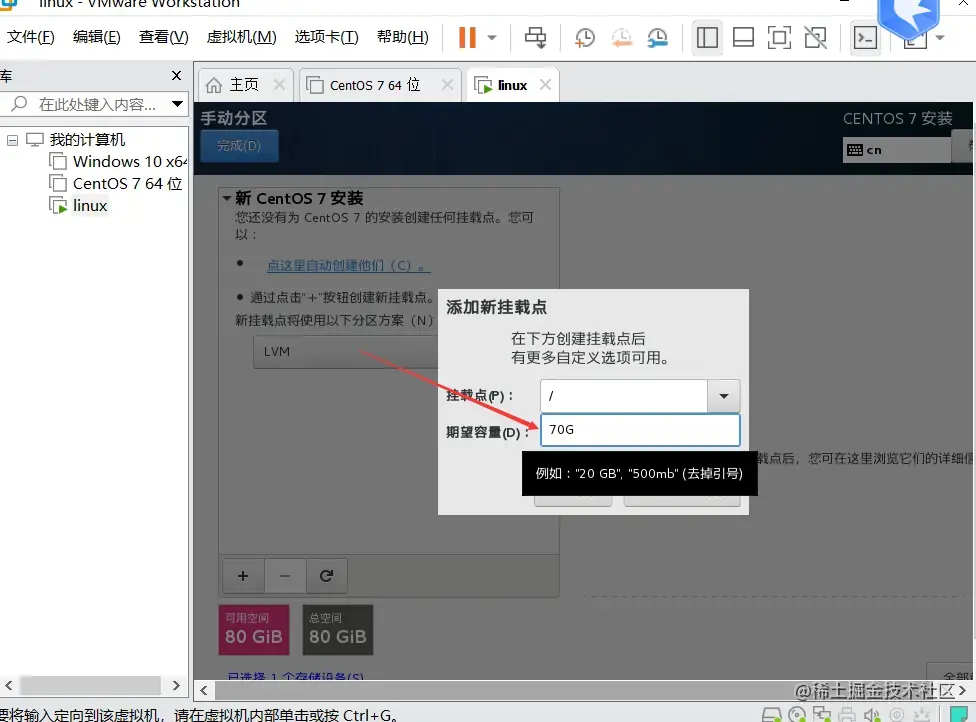Click the hard disk status bar icon

772,715
